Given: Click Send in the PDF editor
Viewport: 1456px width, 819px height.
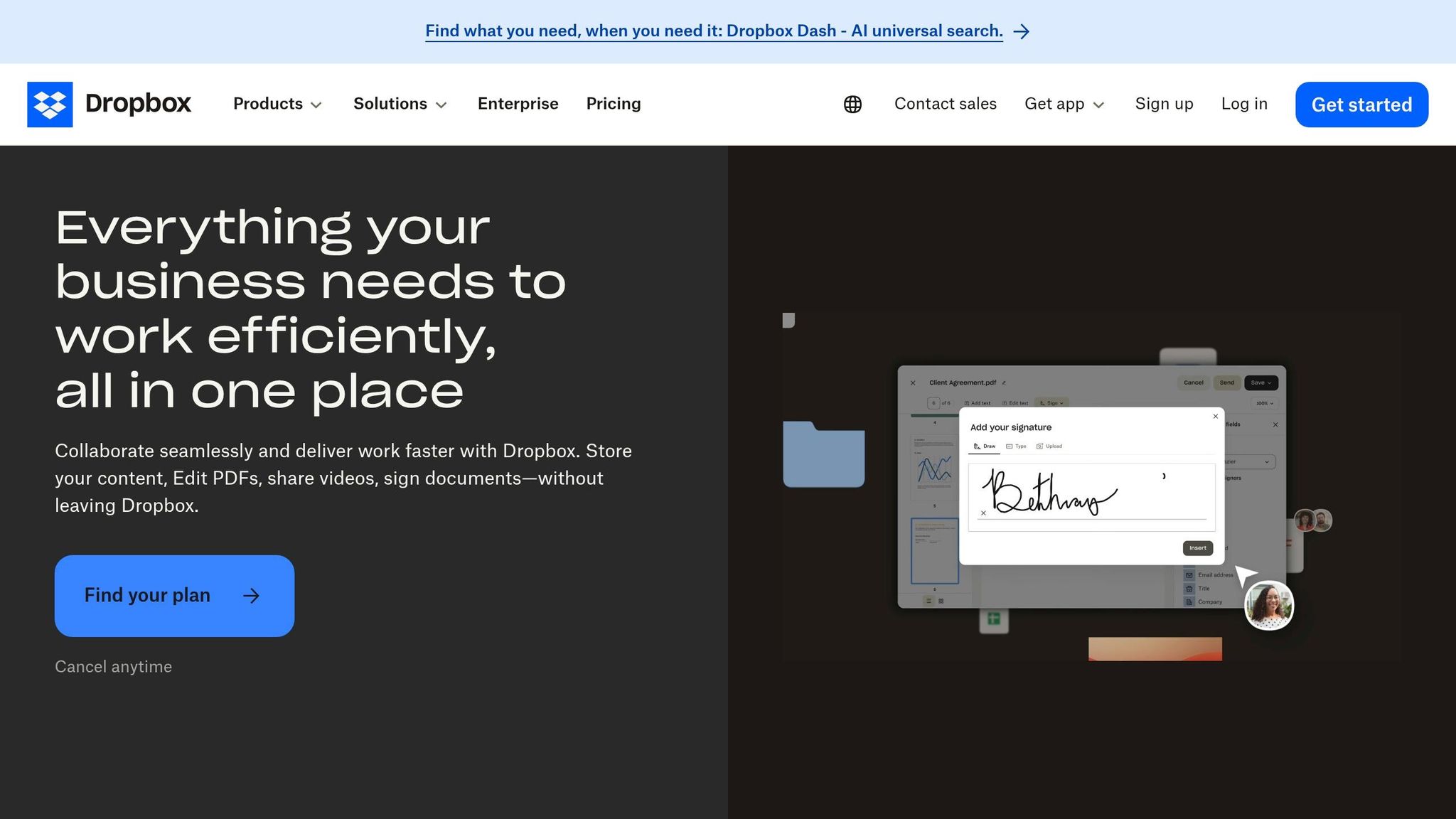Looking at the screenshot, I should 1227,382.
